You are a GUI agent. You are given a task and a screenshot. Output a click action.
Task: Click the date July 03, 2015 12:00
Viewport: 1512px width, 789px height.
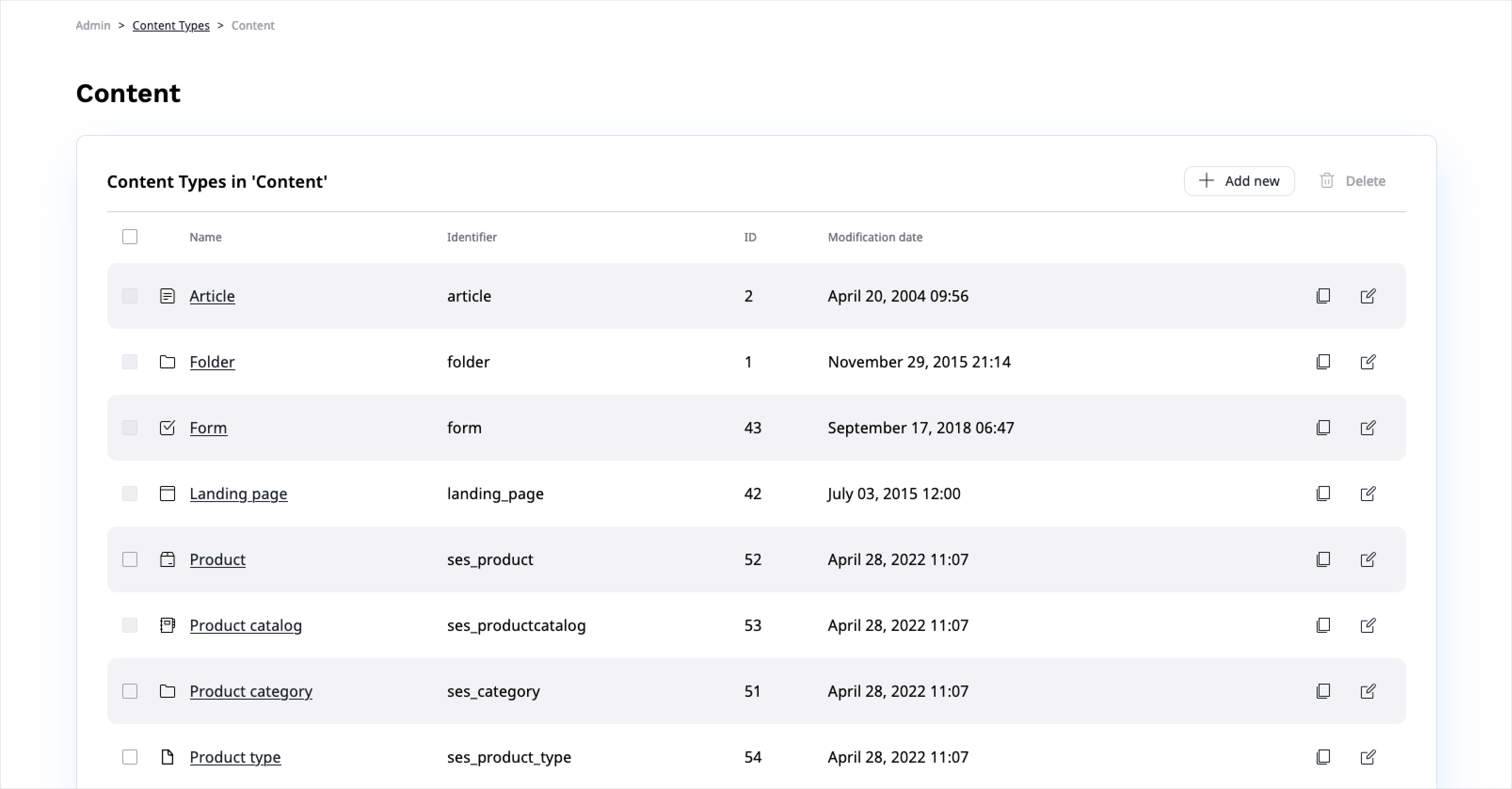click(894, 494)
